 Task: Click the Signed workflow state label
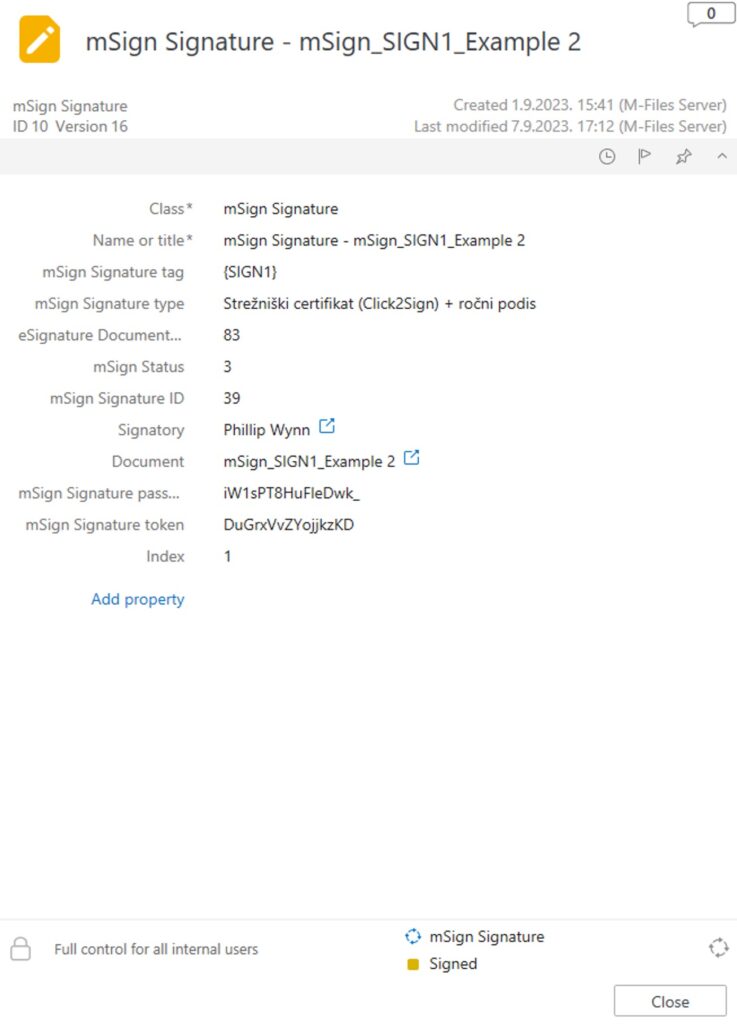tap(453, 964)
